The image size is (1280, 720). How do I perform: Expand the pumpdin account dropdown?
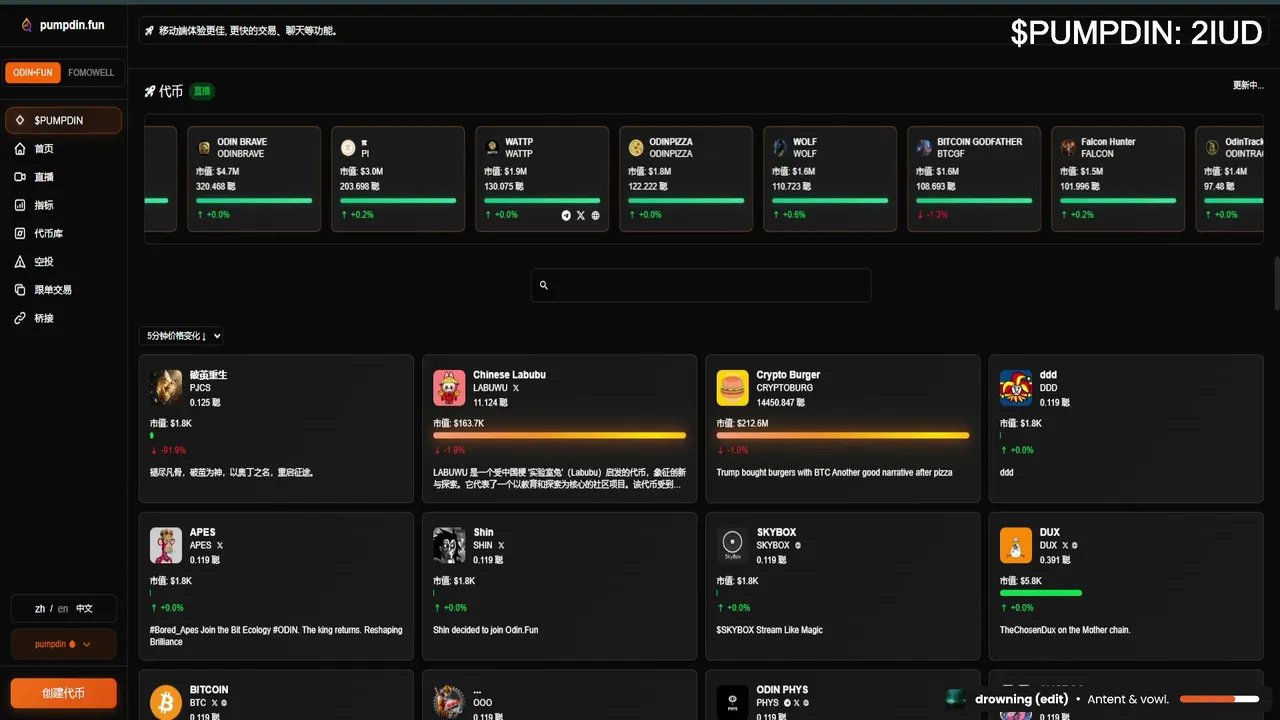click(63, 644)
